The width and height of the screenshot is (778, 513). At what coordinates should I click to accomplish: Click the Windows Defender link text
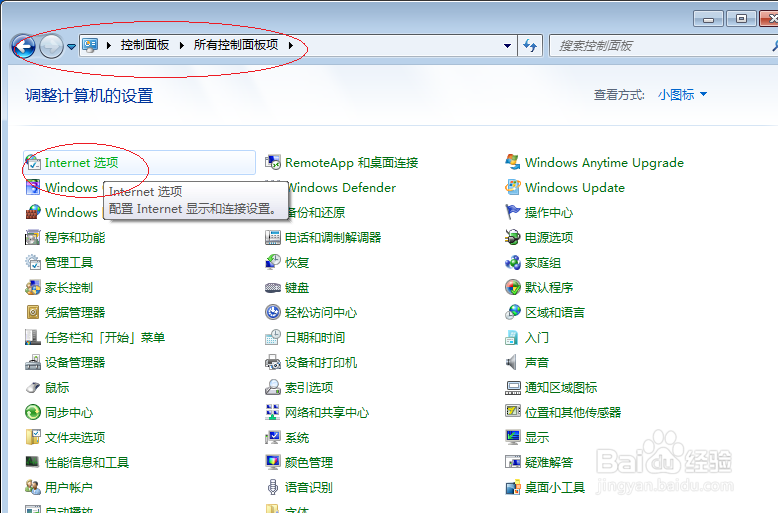pyautogui.click(x=342, y=188)
